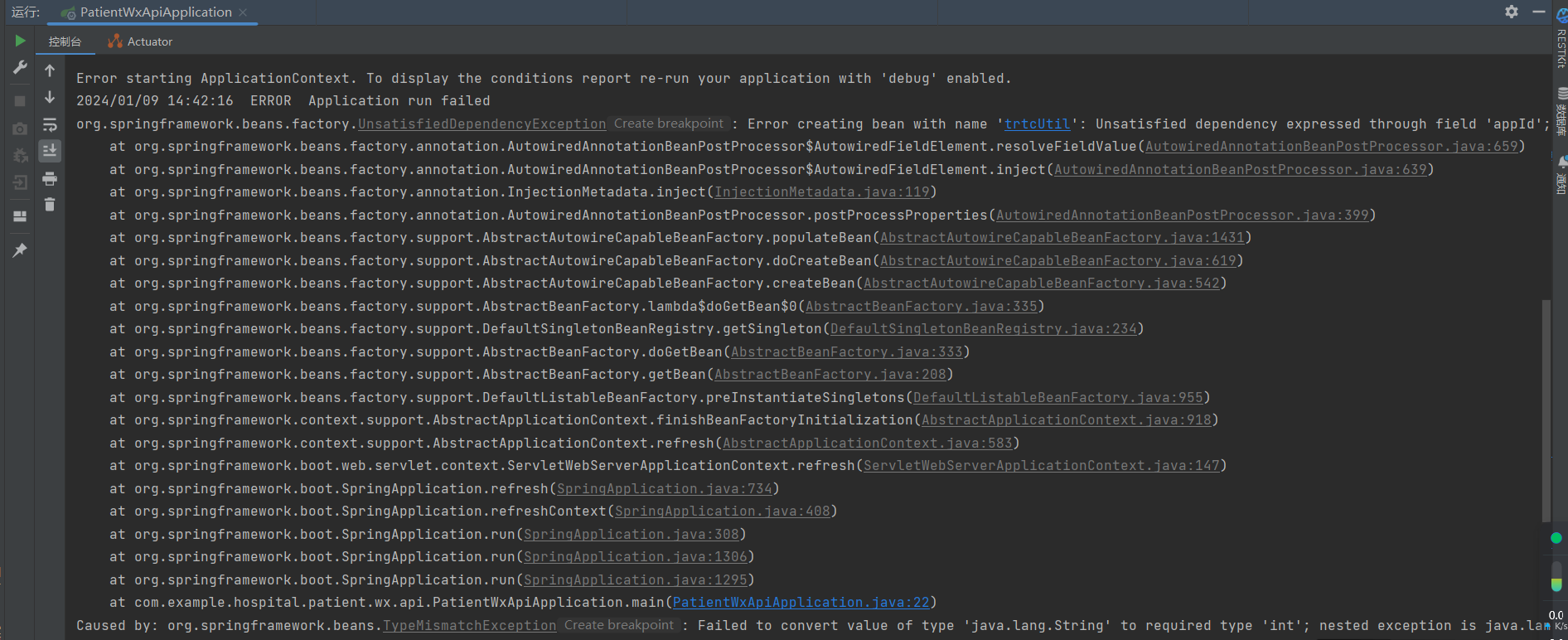Viewport: 1568px width, 640px height.
Task: Open AbstractBeanFactory.java:208 link
Action: coord(830,374)
